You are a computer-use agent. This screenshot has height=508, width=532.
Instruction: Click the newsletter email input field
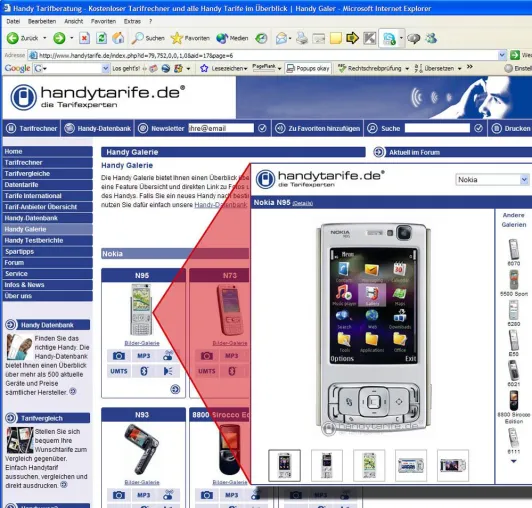coord(221,128)
